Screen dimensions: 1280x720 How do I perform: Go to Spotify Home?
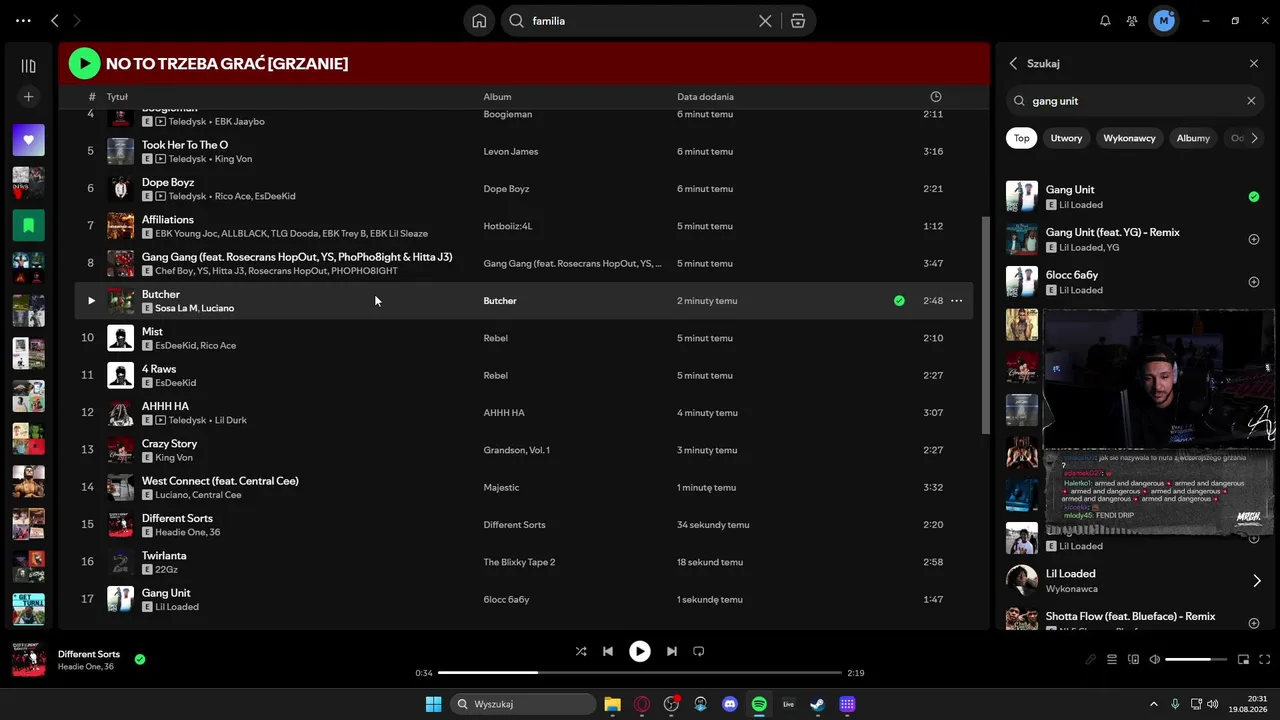[480, 21]
